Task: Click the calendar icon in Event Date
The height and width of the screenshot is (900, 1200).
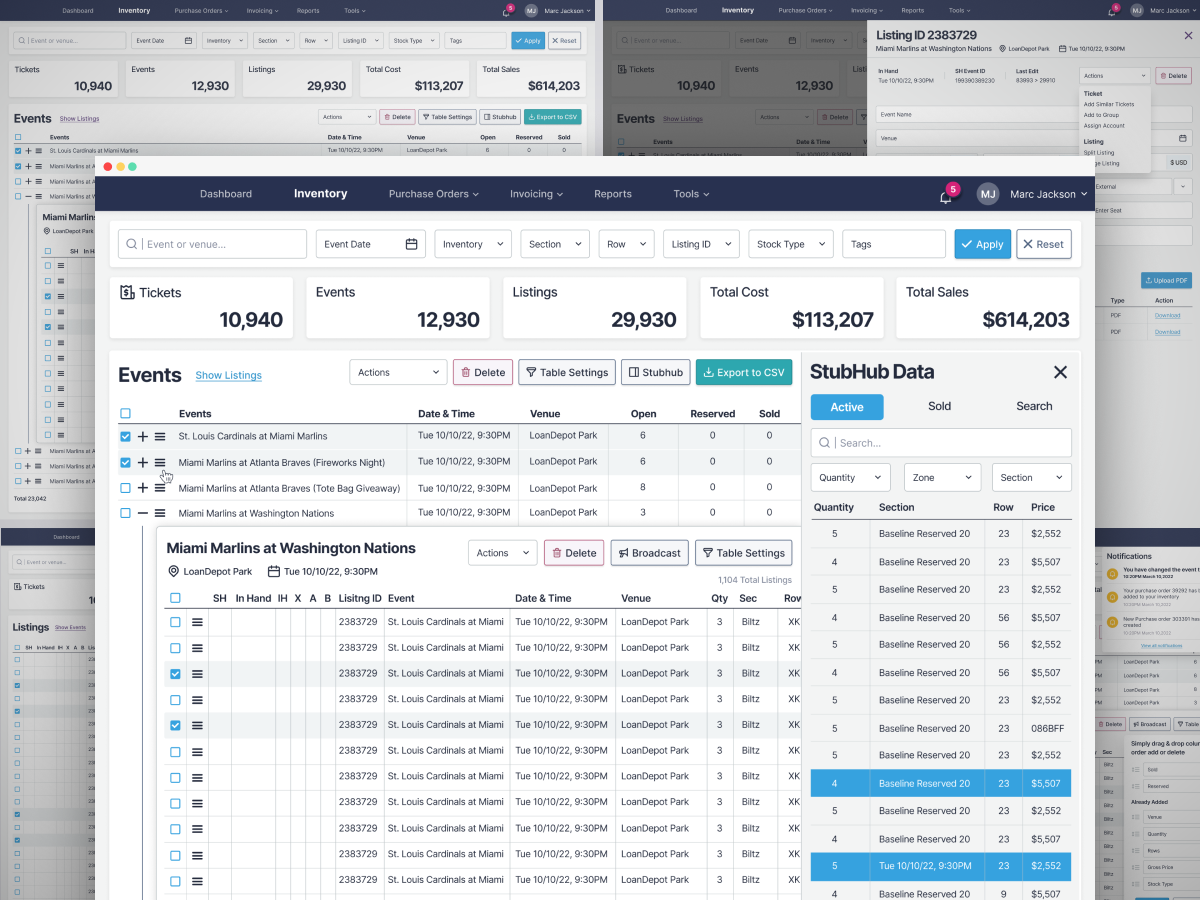Action: (411, 244)
